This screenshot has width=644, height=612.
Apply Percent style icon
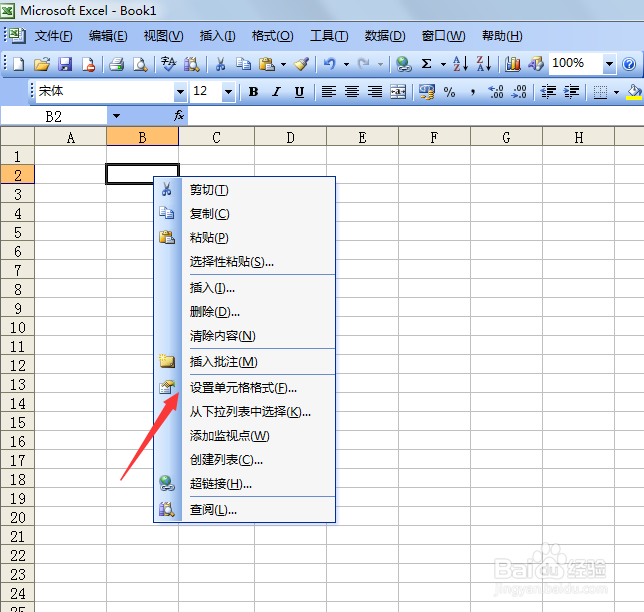450,92
